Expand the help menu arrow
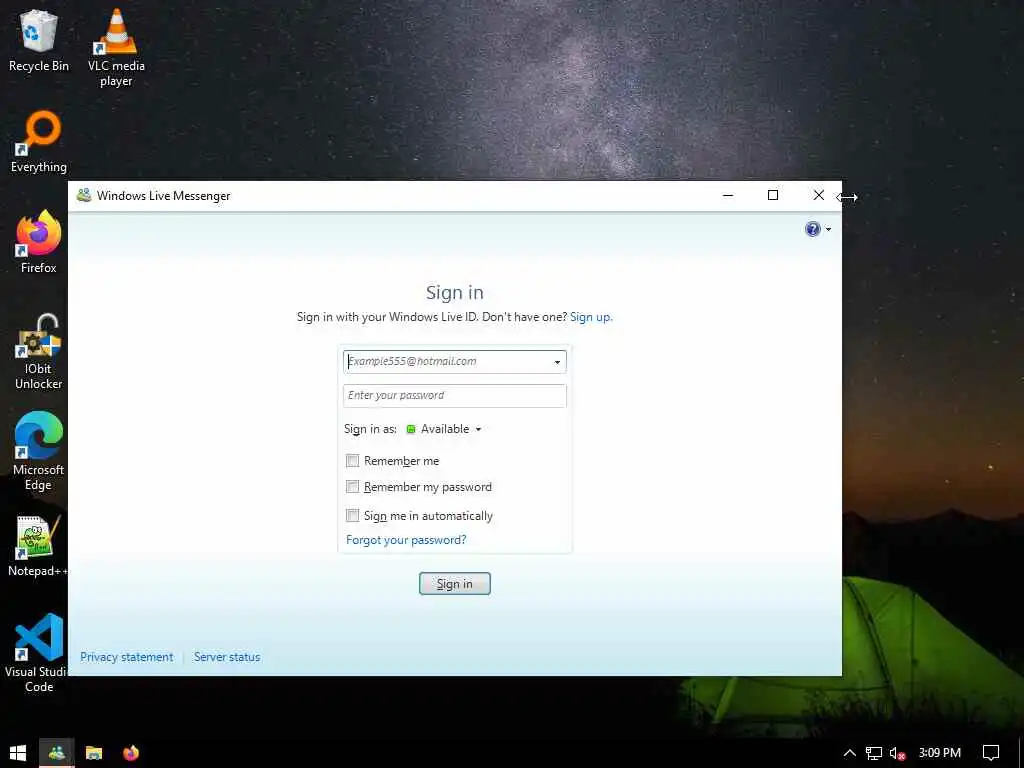This screenshot has height=768, width=1024. tap(828, 229)
